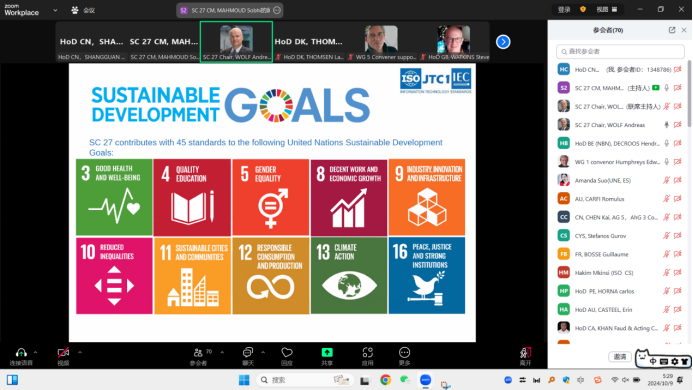Click the Windows taskbar search box

[x=305, y=380]
